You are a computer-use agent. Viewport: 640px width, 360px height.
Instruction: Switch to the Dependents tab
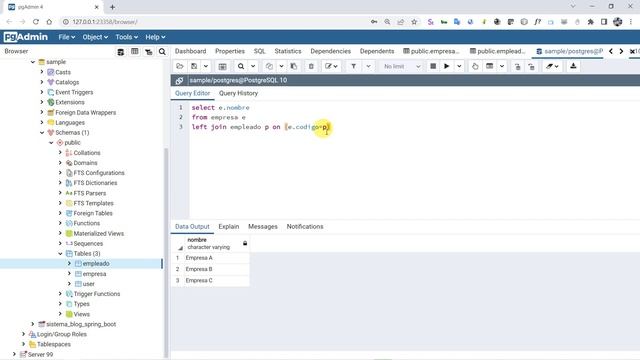pos(377,51)
